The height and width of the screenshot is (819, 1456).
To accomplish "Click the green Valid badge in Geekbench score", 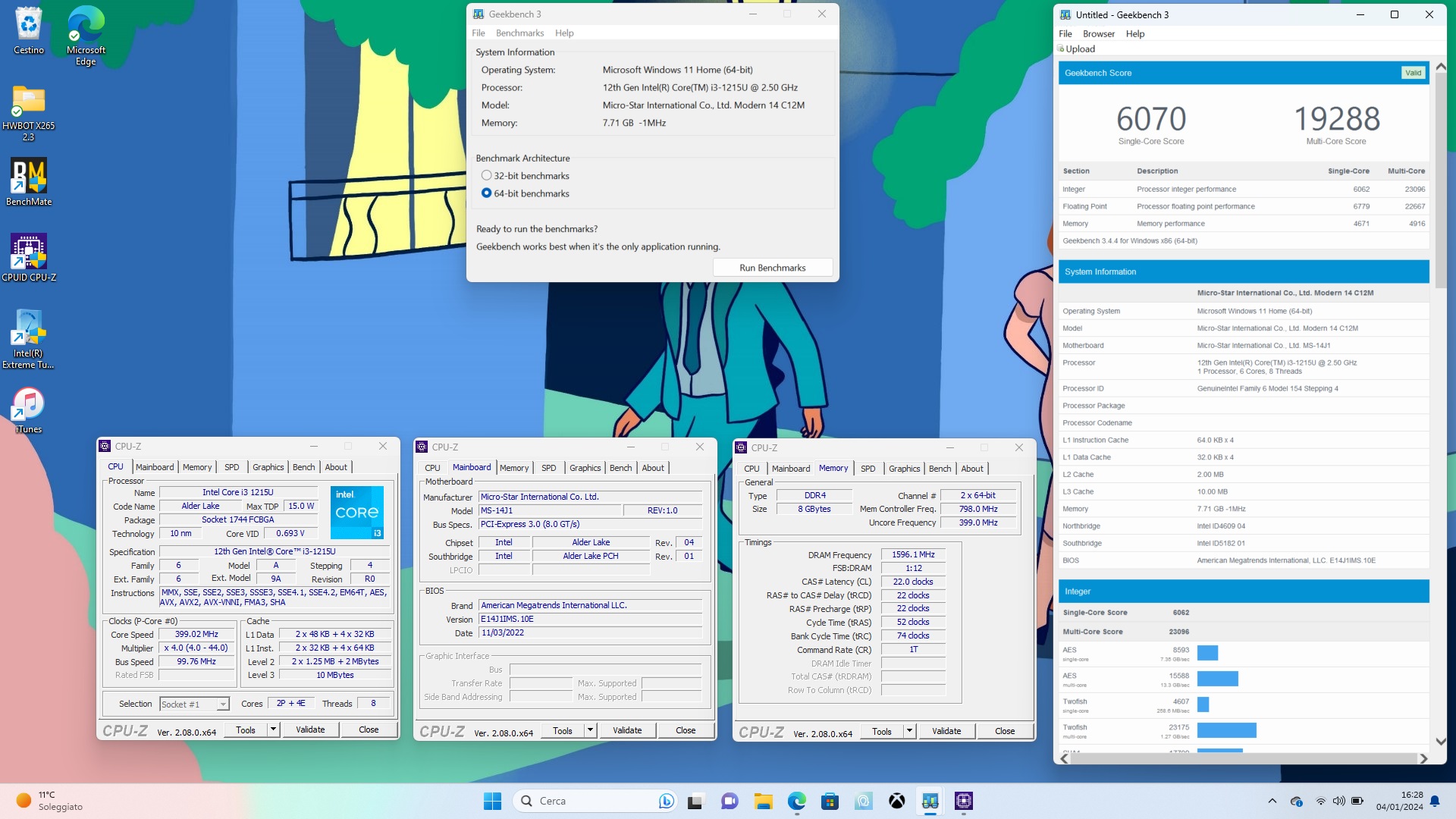I will coord(1413,73).
